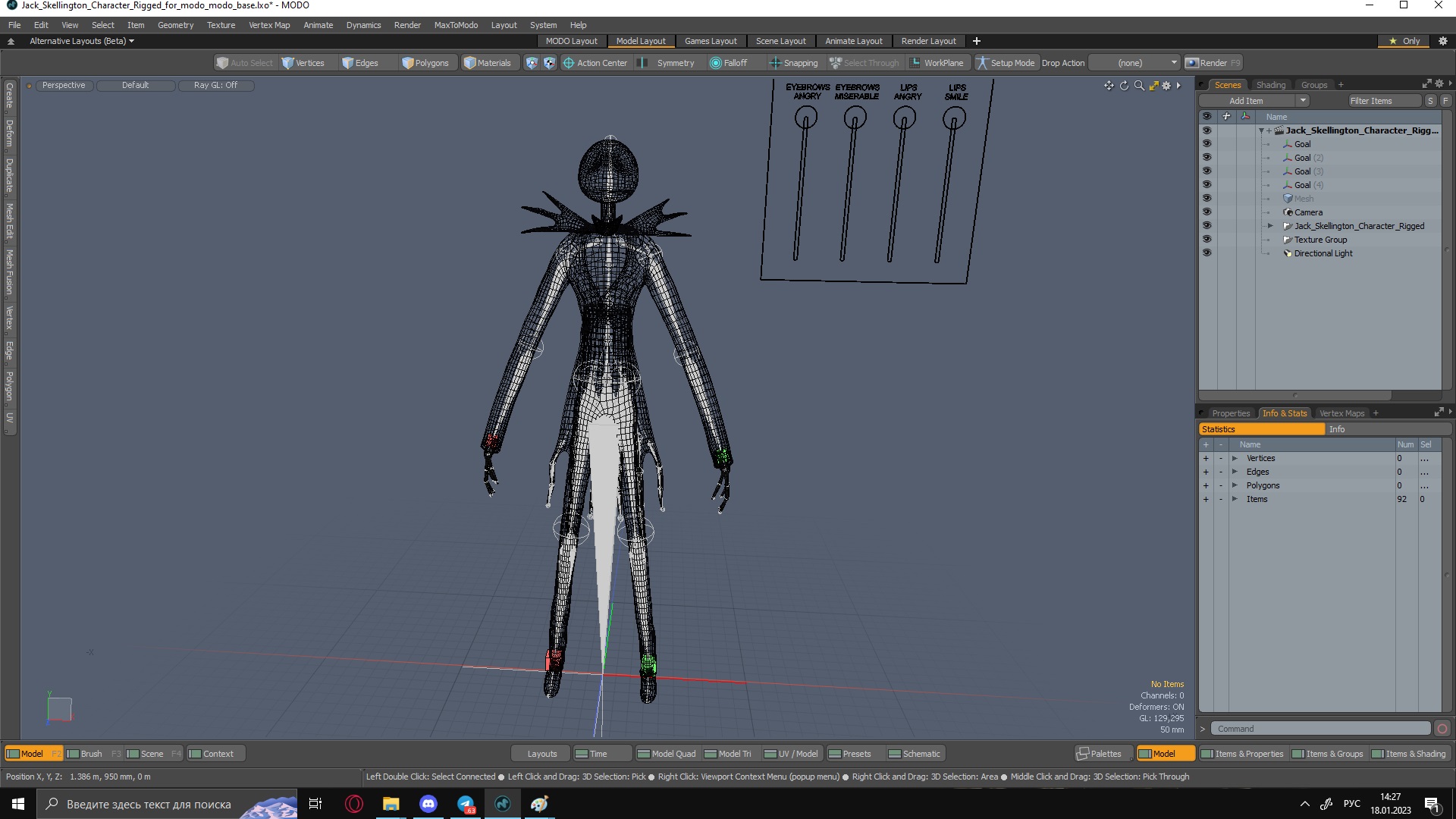This screenshot has height=819, width=1456.
Task: Open Opera browser from taskbar
Action: click(353, 804)
